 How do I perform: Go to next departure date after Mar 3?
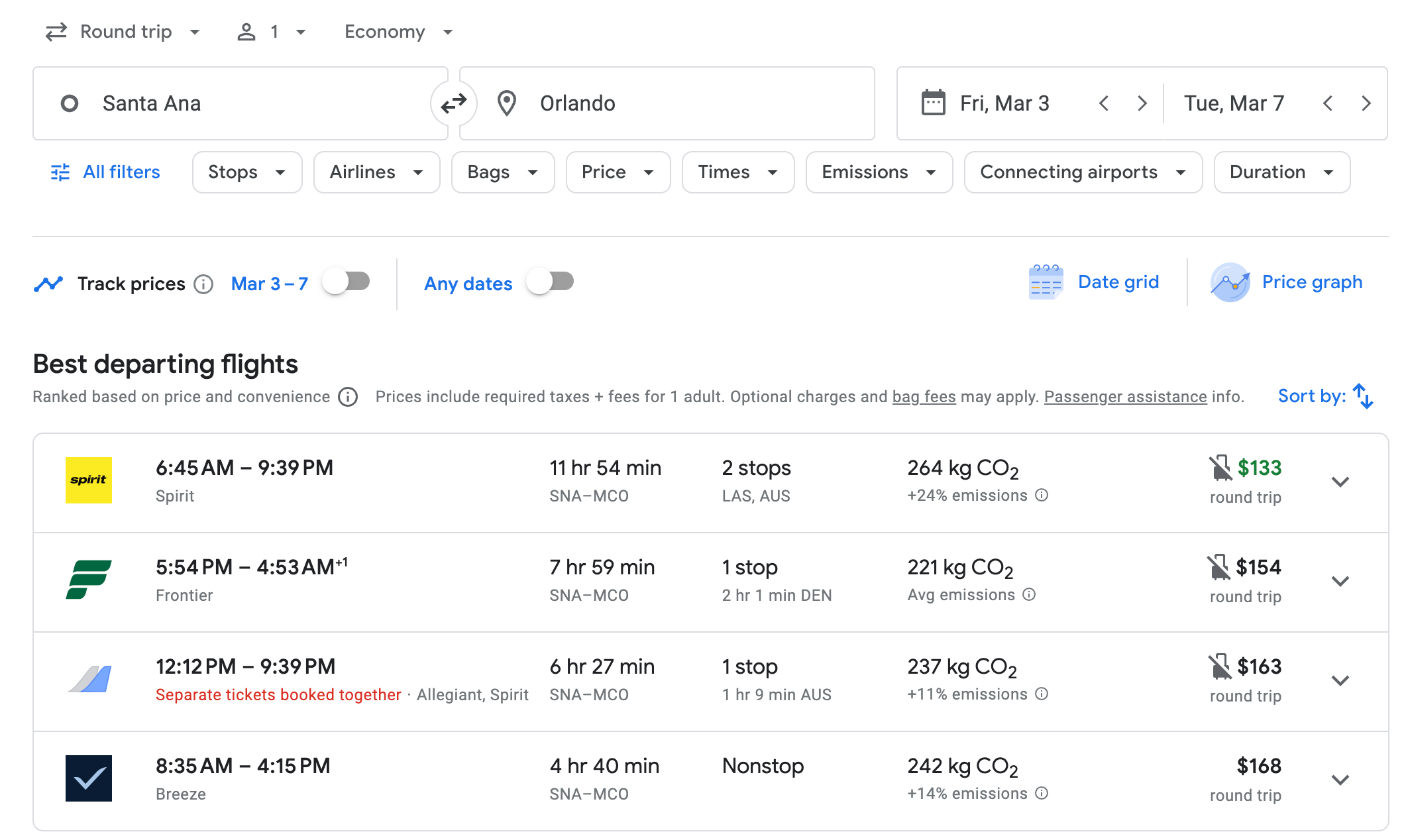coord(1142,103)
